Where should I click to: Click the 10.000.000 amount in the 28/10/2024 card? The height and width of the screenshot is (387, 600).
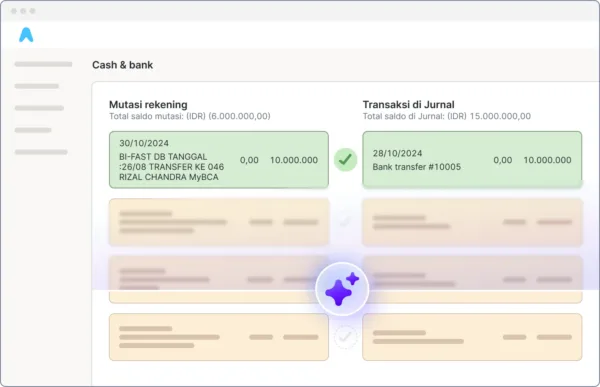[547, 160]
